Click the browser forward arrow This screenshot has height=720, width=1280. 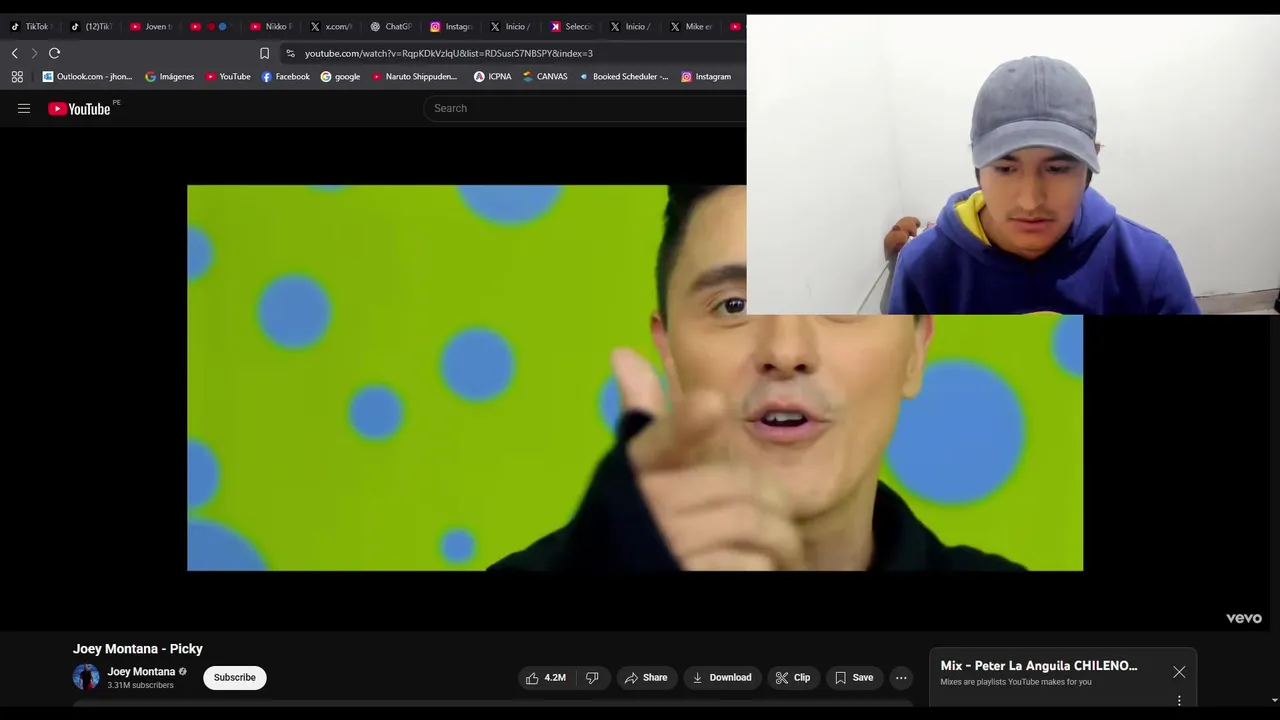34,53
